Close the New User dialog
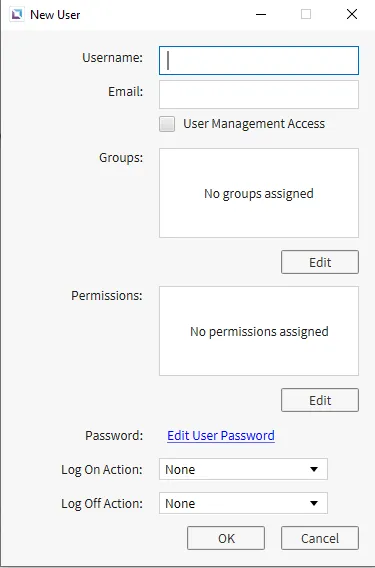Screen dimensions: 375x568 (352, 14)
